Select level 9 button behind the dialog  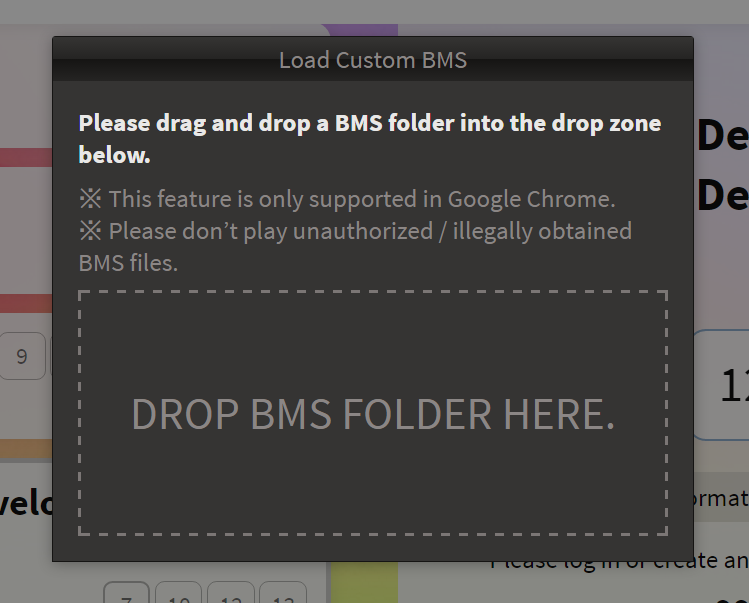[x=22, y=356]
